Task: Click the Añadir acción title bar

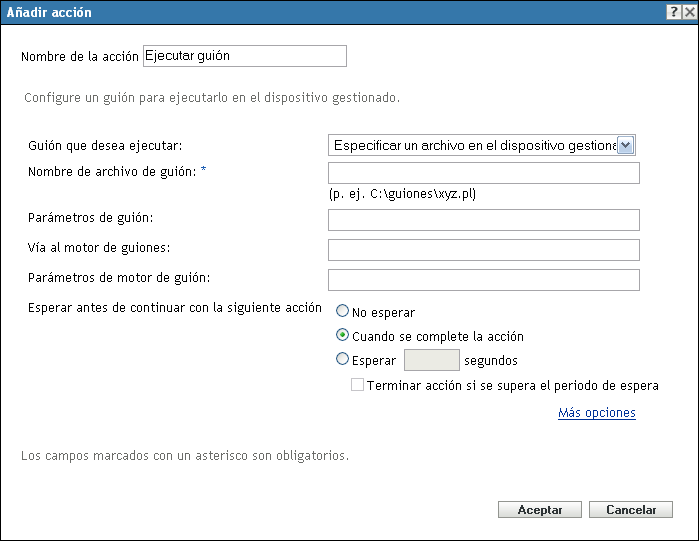Action: tap(300, 12)
